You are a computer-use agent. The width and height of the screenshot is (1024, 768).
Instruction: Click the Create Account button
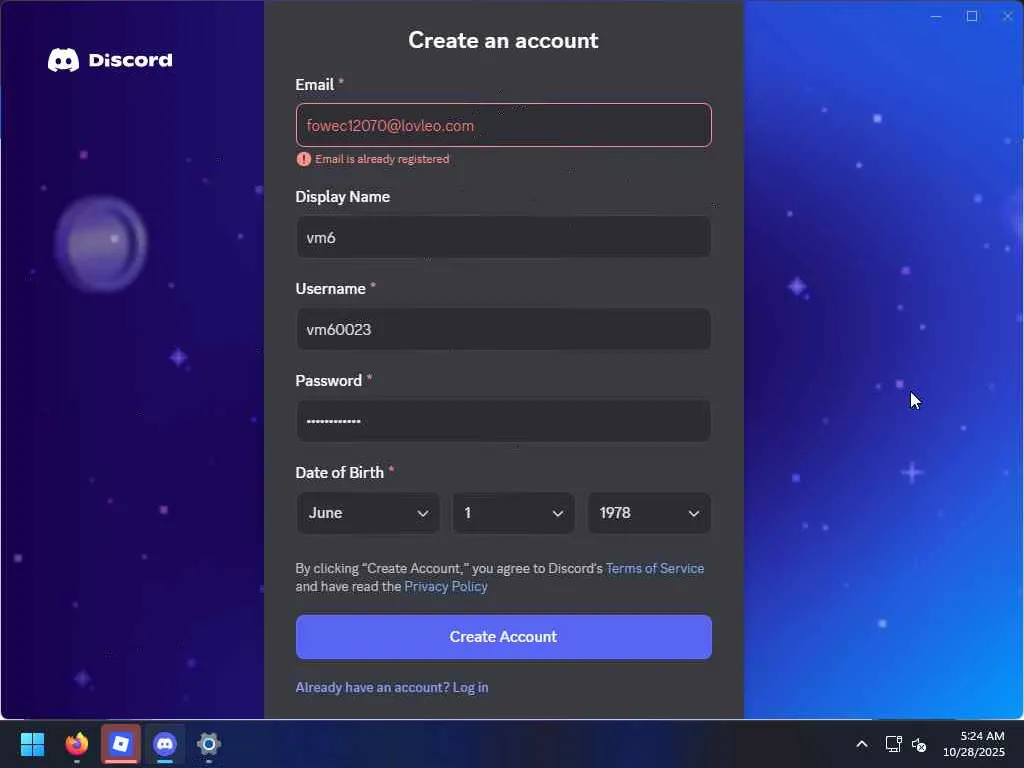point(504,637)
